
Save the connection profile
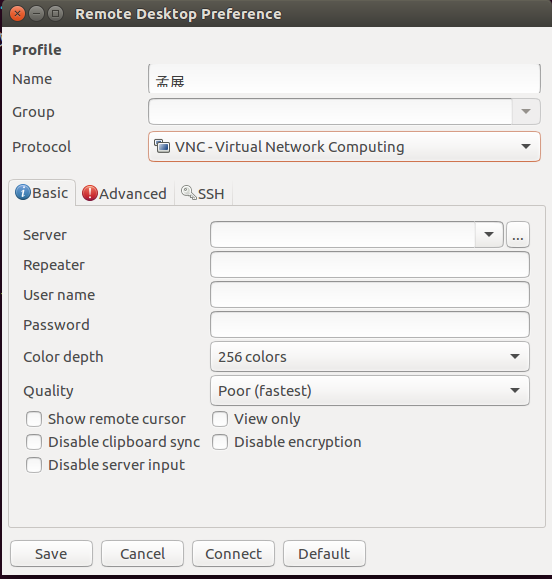click(x=51, y=554)
